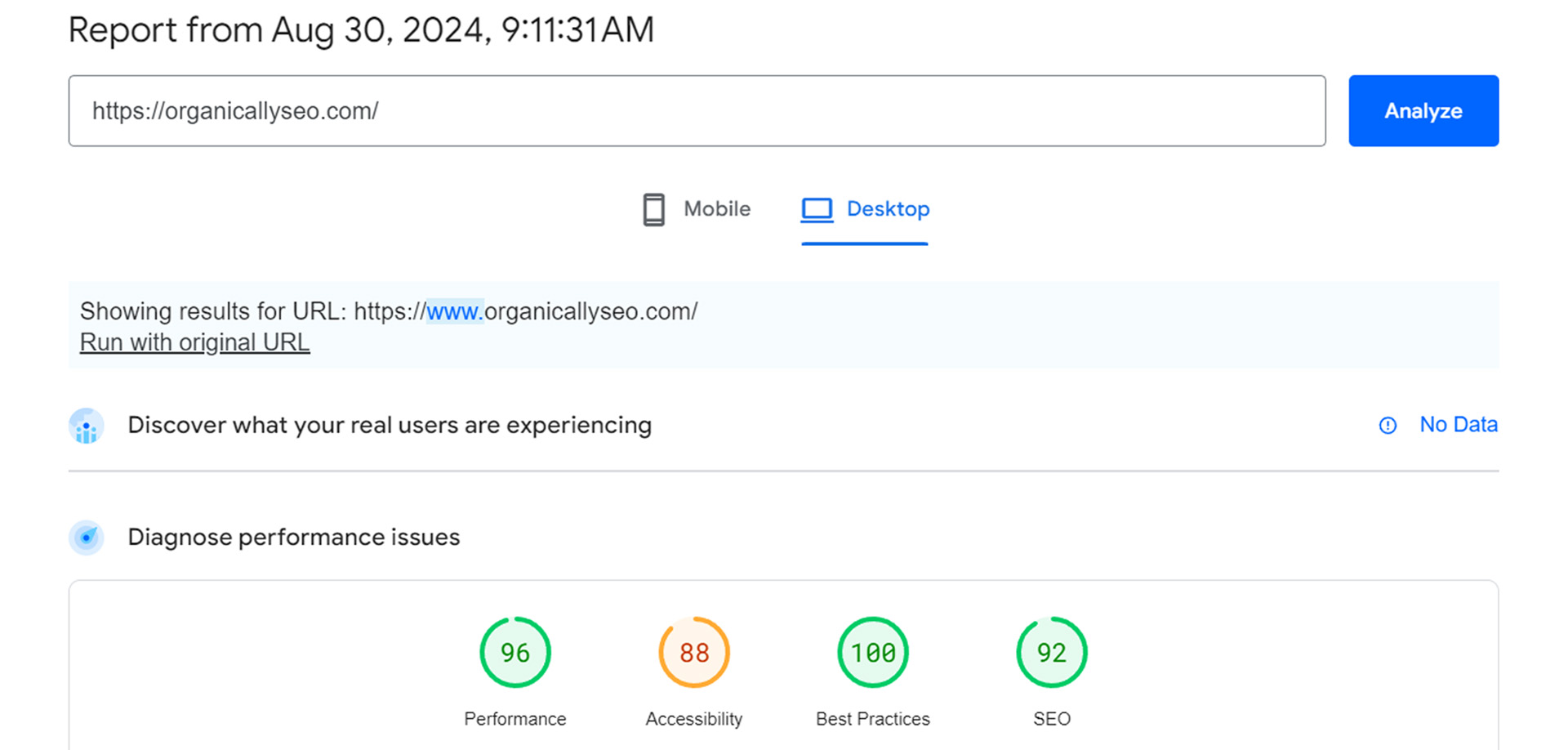Click the No Data text
The height and width of the screenshot is (750, 1568).
point(1458,425)
